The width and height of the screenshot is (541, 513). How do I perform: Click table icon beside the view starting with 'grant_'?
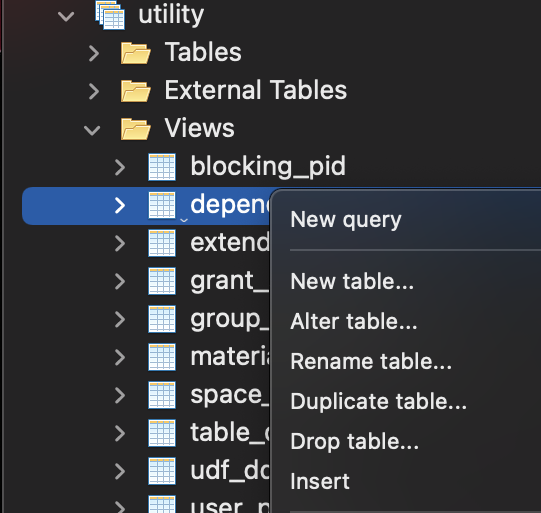[x=162, y=281]
